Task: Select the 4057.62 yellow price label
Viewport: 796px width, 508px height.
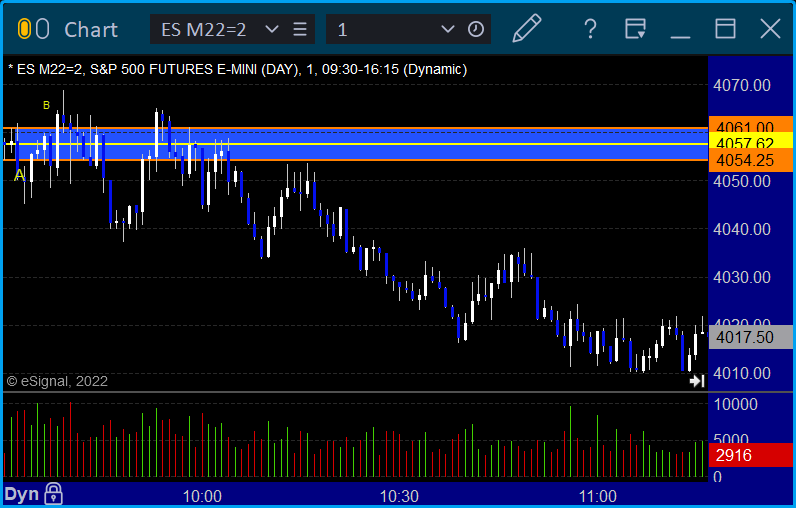Action: pos(750,143)
